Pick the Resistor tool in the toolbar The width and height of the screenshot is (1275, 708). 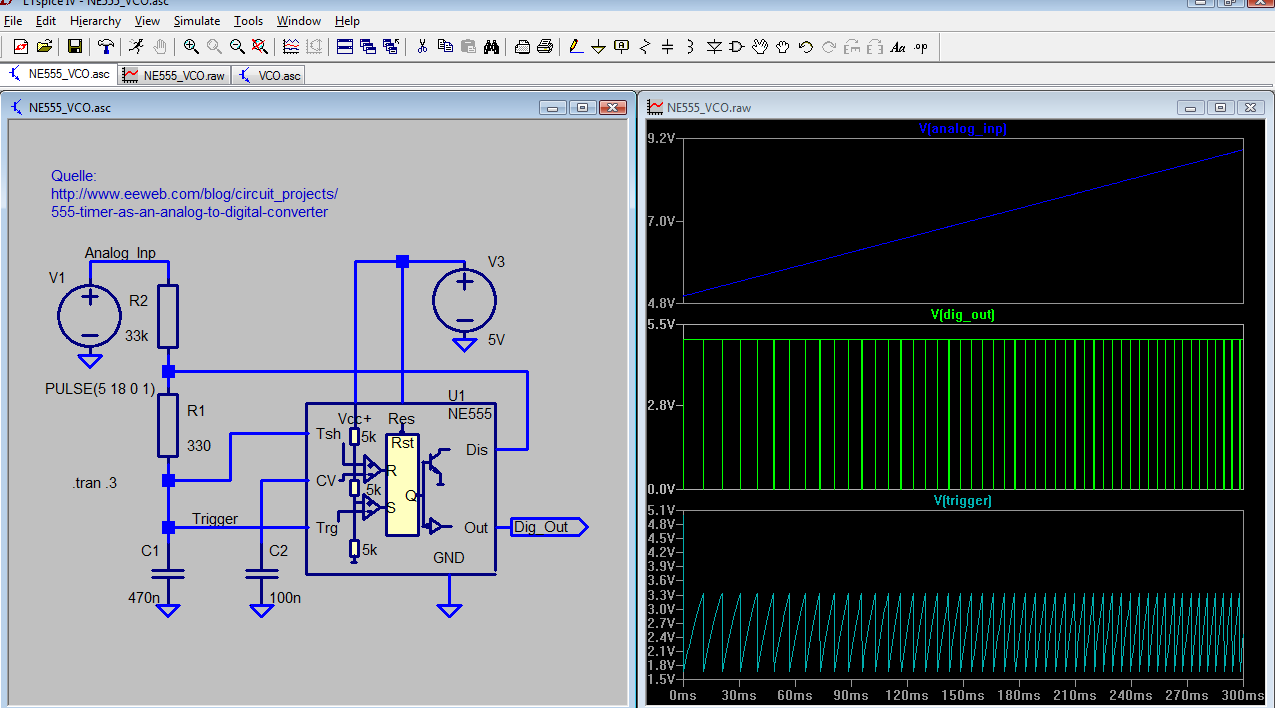[644, 46]
